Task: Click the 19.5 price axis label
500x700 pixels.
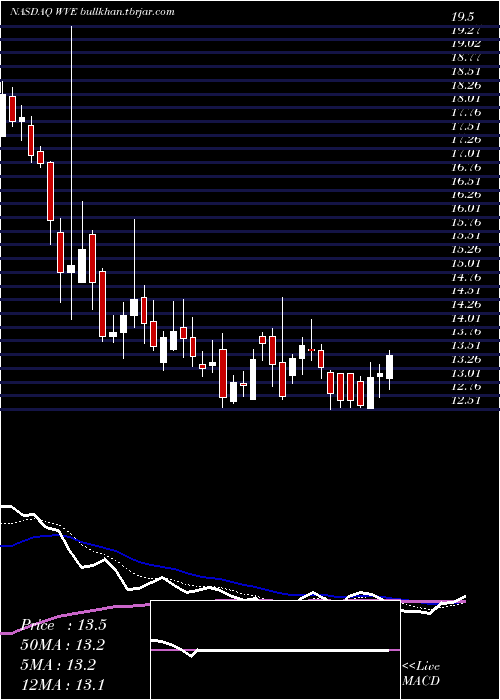Action: coord(462,17)
